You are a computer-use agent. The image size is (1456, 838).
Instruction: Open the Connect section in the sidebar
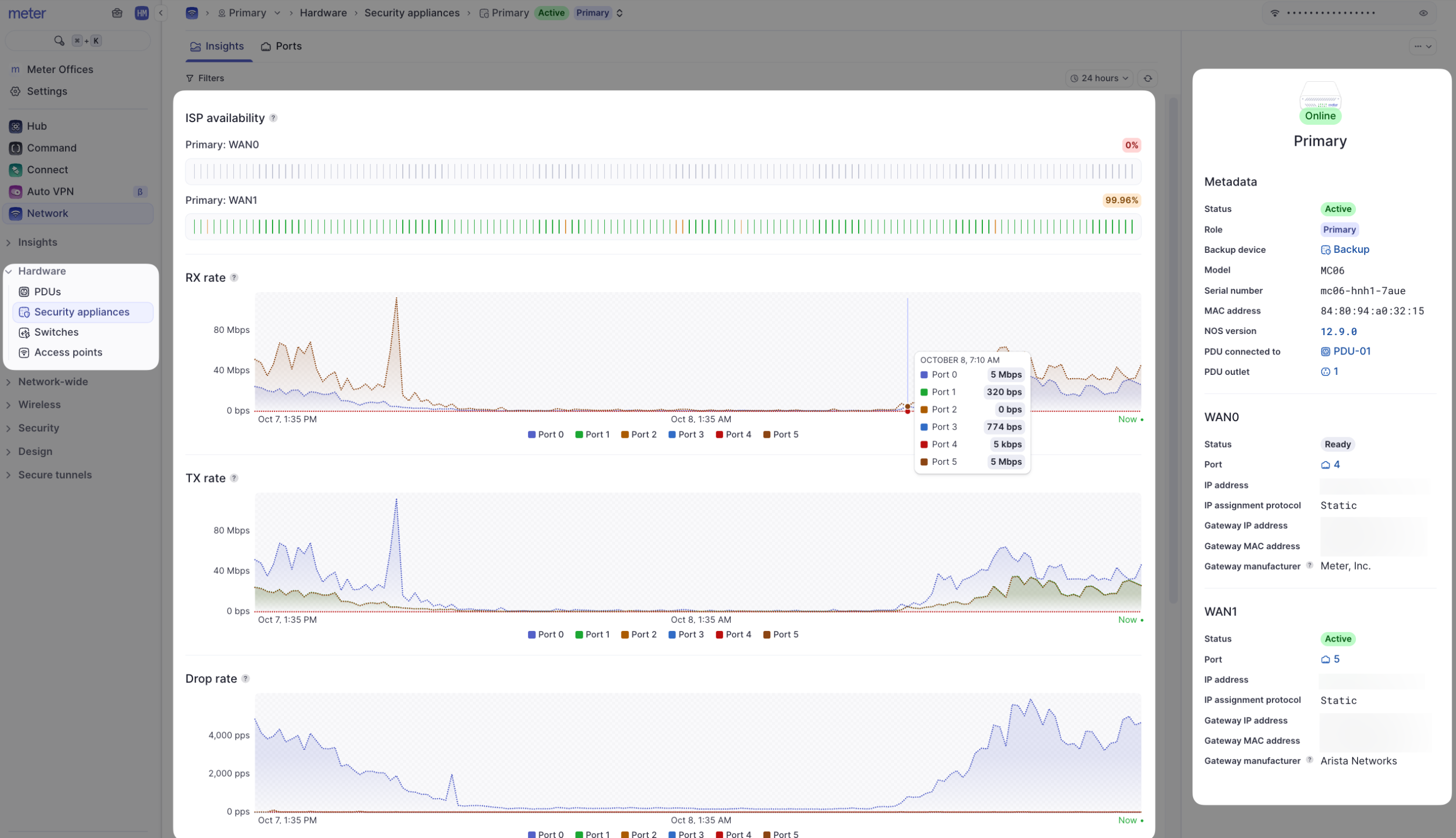click(48, 169)
